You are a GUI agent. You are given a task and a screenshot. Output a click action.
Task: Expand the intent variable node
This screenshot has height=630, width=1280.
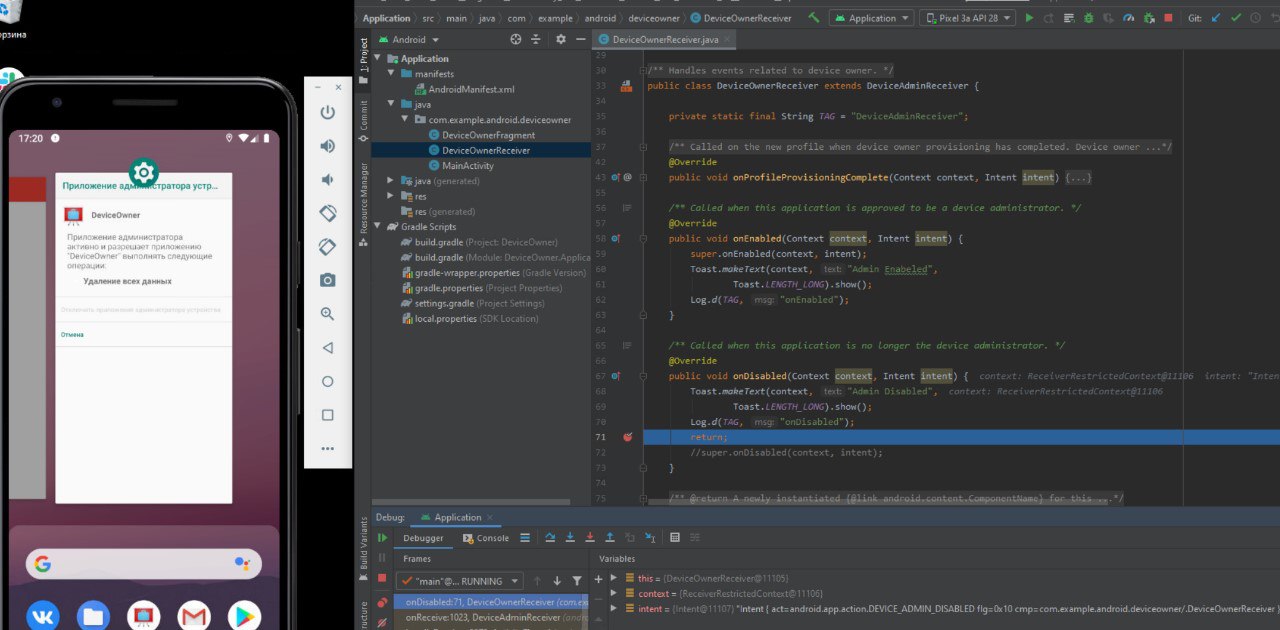click(614, 608)
